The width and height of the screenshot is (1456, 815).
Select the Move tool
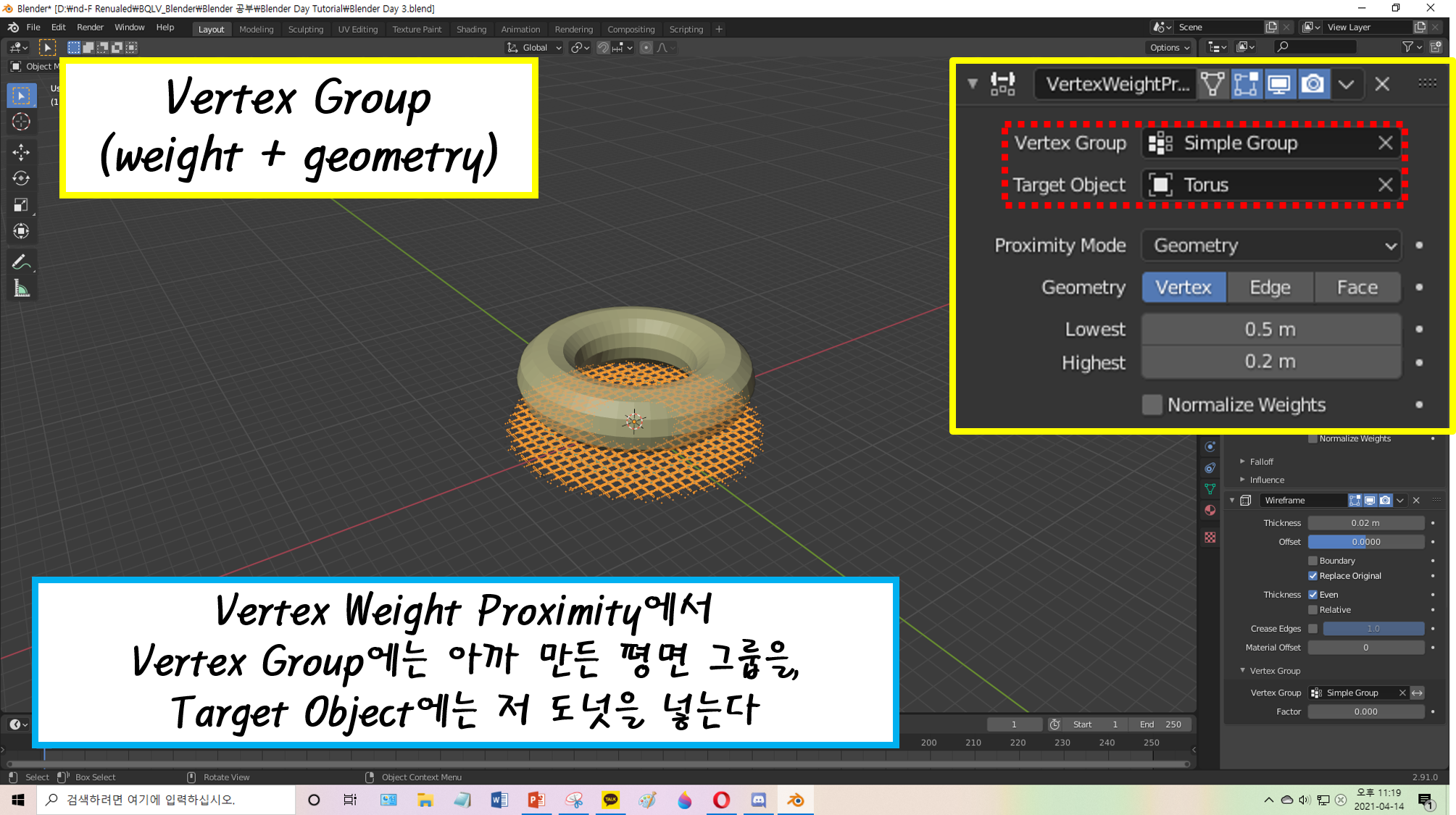(x=21, y=151)
